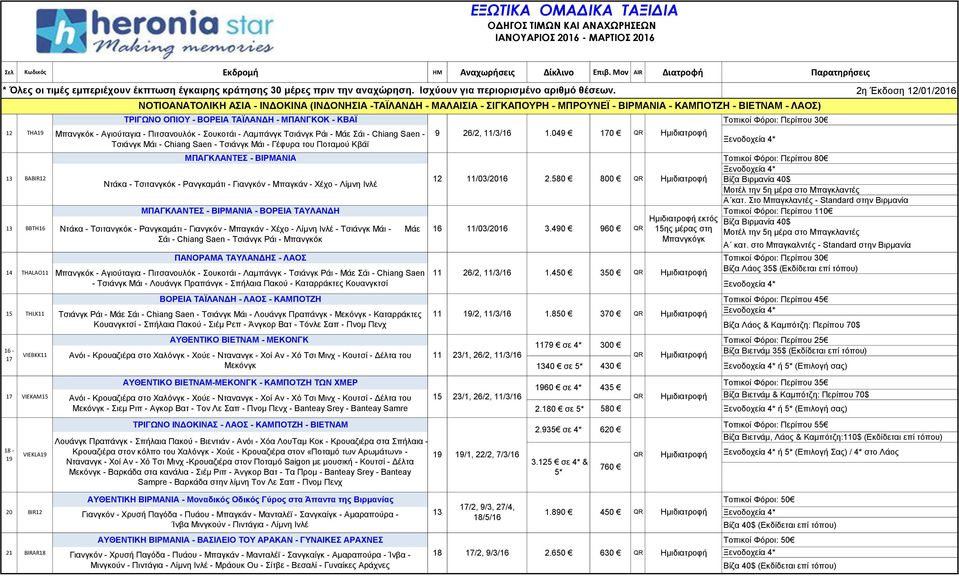
Task: Click the note Τοπικοί Φόροι: Περίπου 80€
Action: (x=776, y=158)
